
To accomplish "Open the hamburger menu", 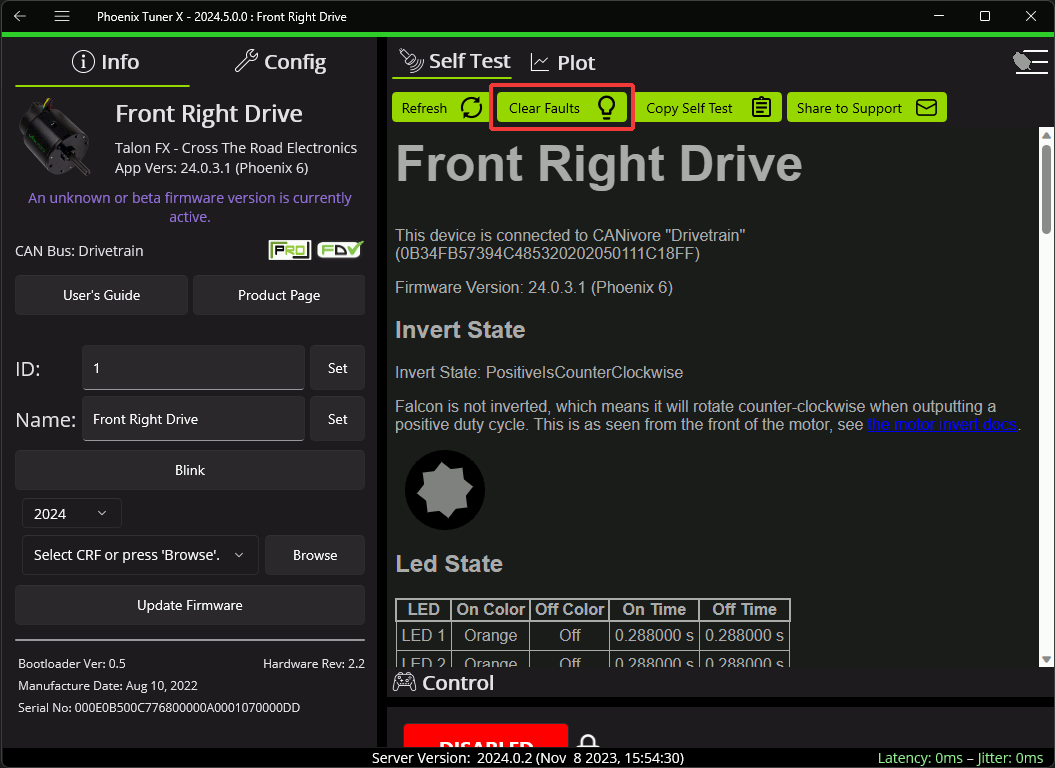I will tap(62, 16).
